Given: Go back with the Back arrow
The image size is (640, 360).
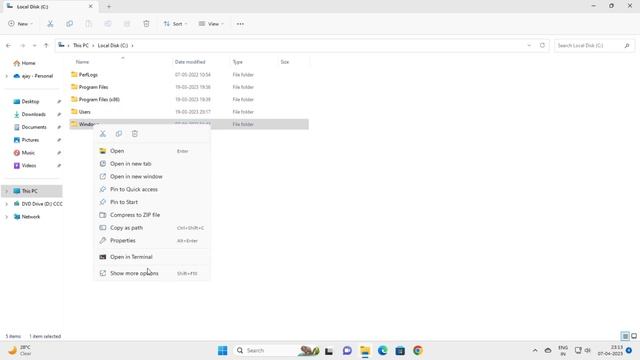Looking at the screenshot, I should [x=9, y=45].
